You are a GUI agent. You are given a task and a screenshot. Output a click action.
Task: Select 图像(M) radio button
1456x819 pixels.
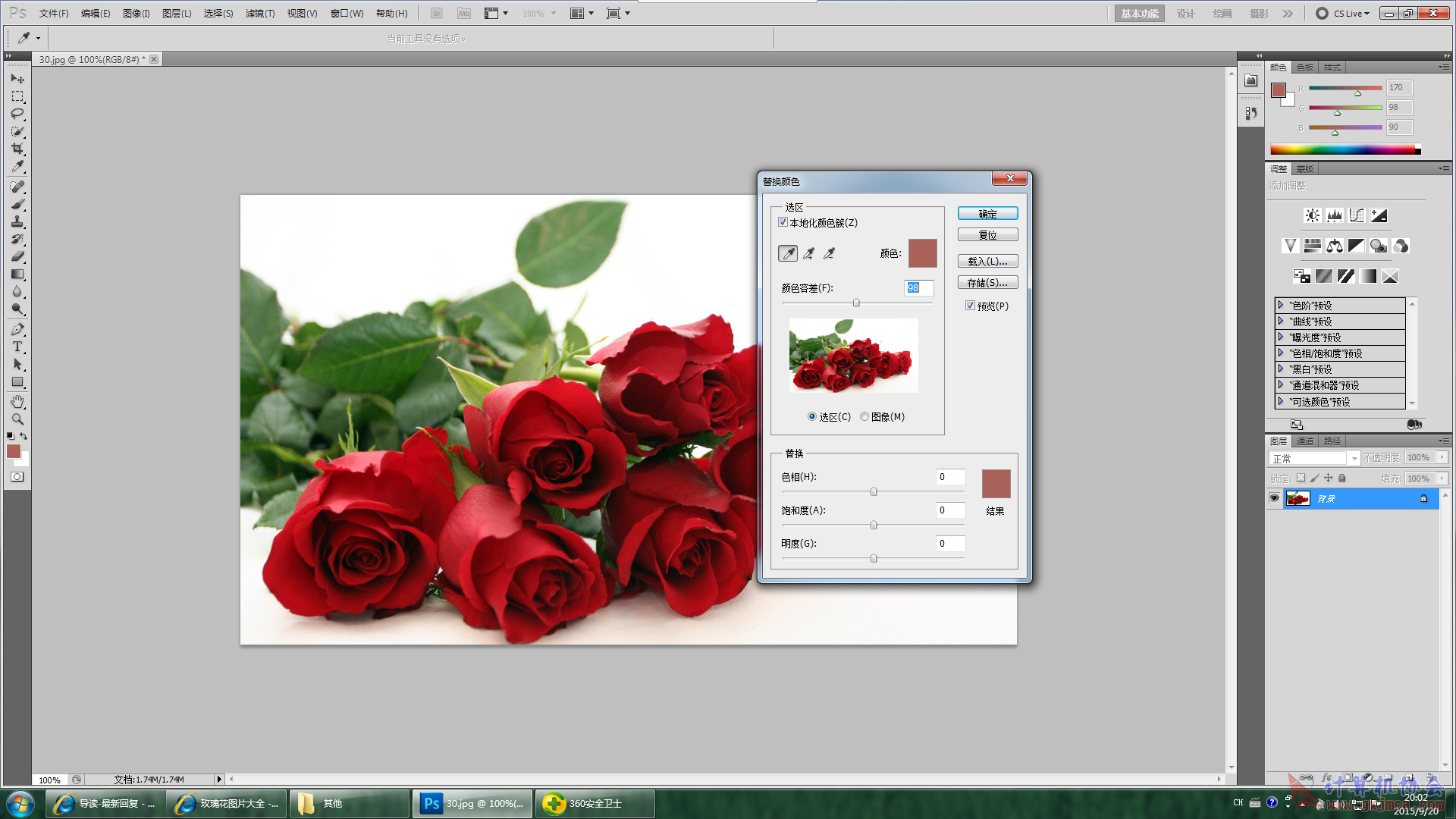pyautogui.click(x=864, y=416)
